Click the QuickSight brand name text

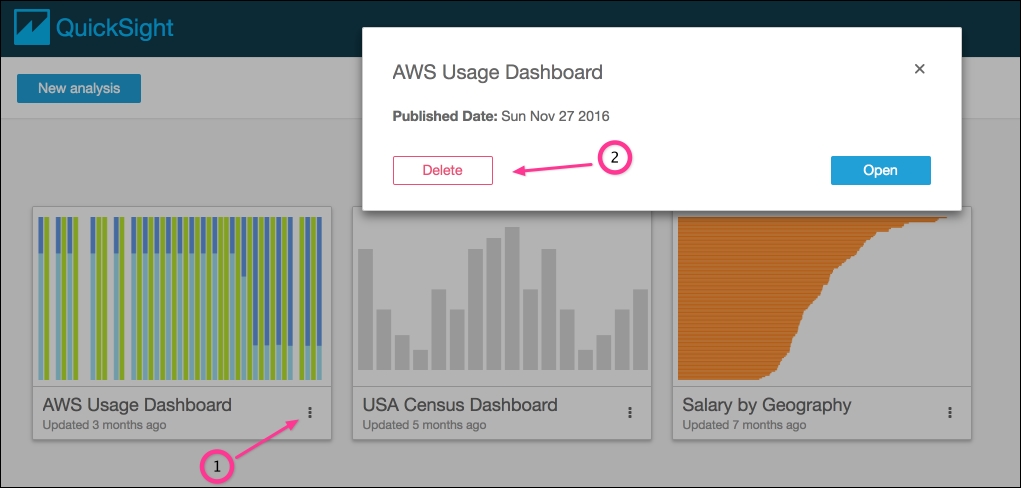[x=115, y=28]
